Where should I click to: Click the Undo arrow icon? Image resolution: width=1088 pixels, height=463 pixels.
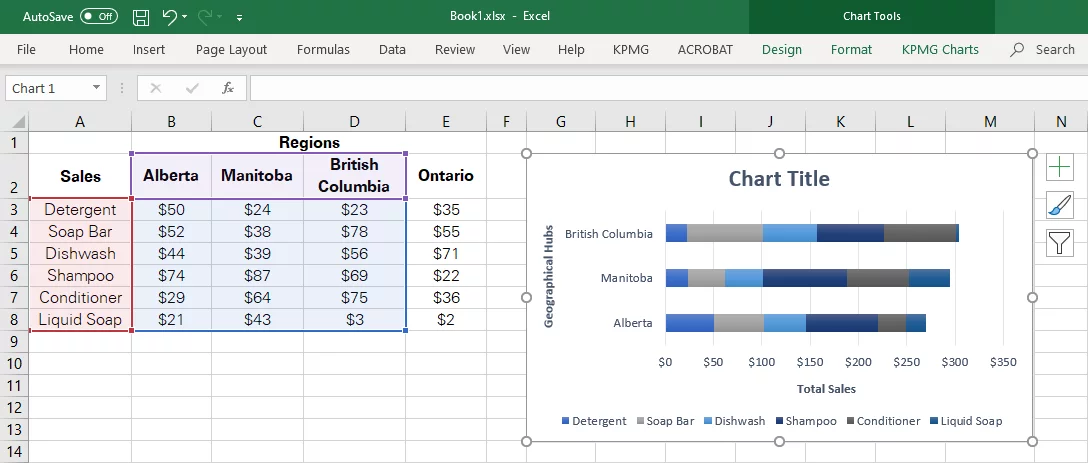[x=170, y=17]
